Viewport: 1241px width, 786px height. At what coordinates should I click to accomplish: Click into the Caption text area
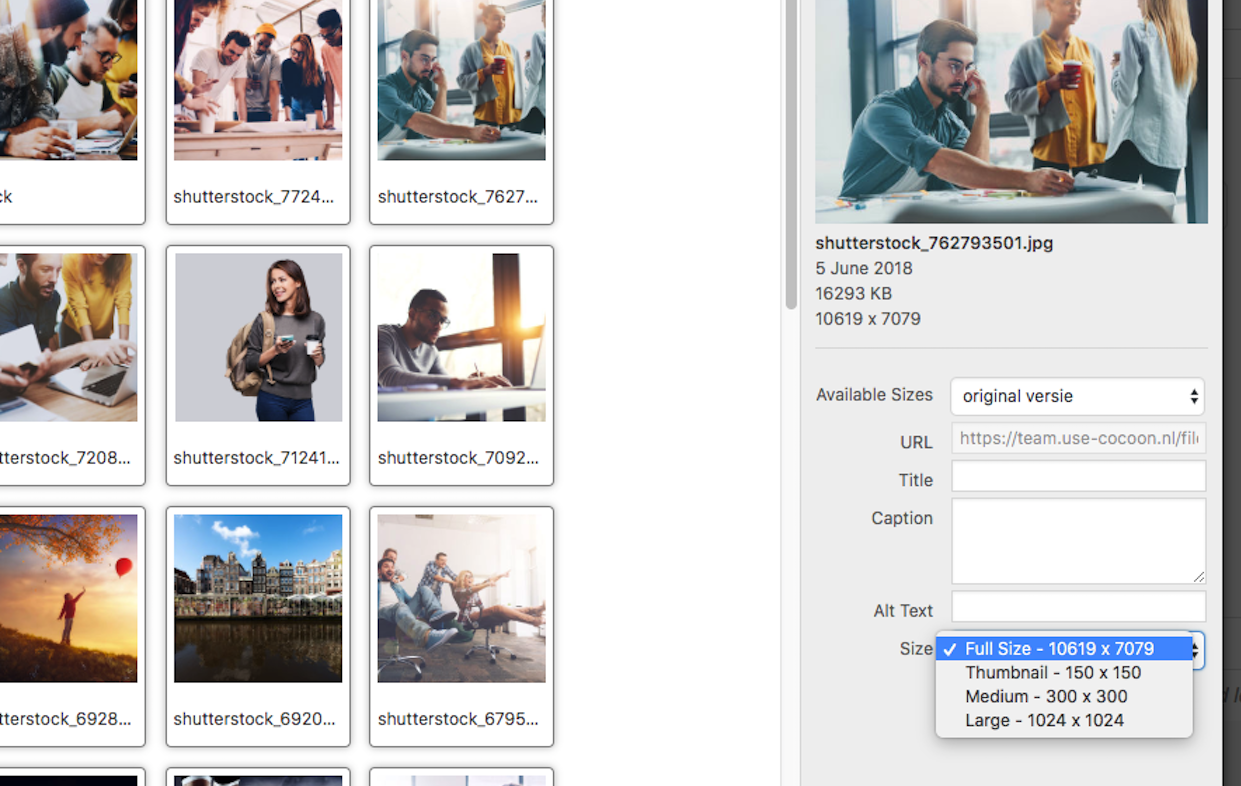[1078, 541]
